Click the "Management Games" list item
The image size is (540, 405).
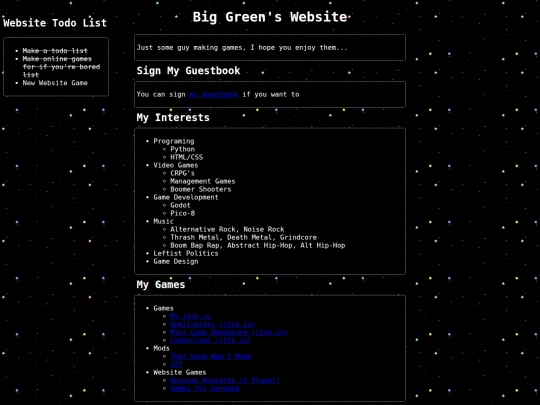[203, 181]
